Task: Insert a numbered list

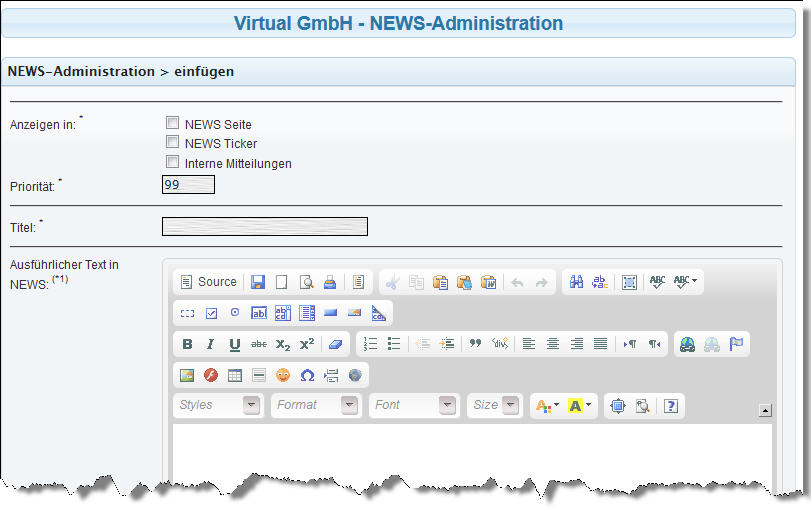Action: point(371,344)
